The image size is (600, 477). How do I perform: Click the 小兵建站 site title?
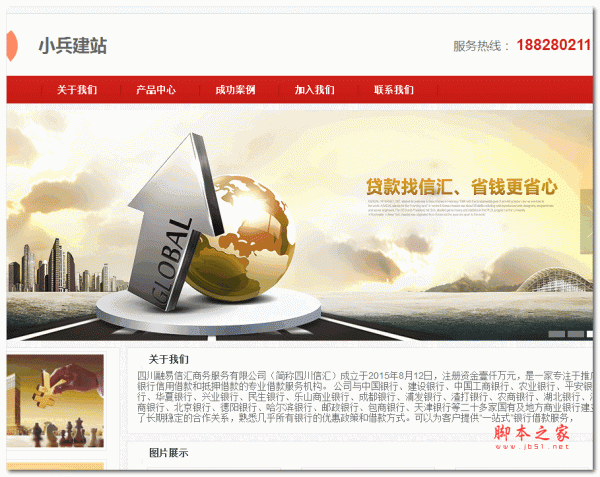[72, 46]
